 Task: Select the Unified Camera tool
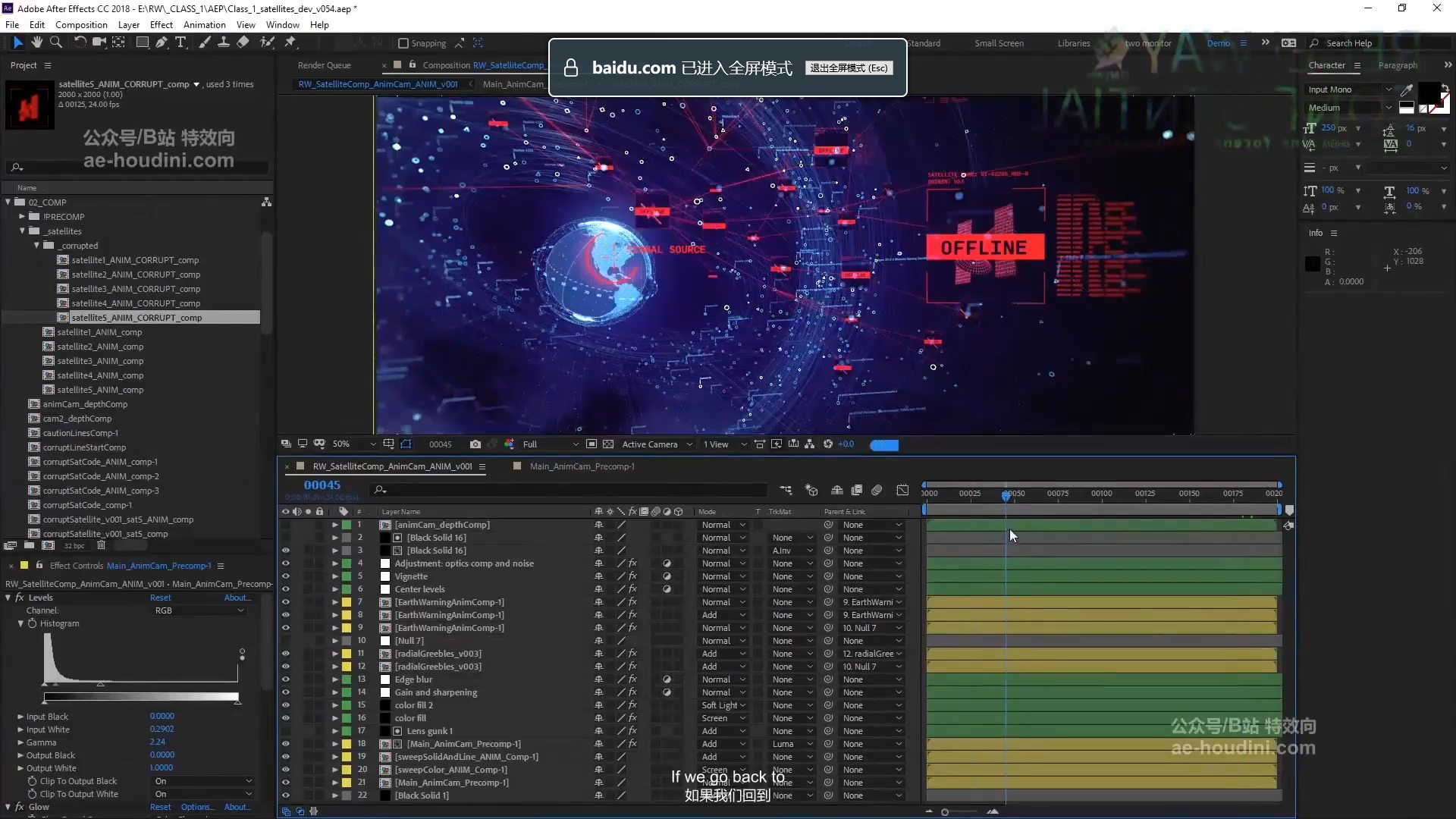click(99, 42)
